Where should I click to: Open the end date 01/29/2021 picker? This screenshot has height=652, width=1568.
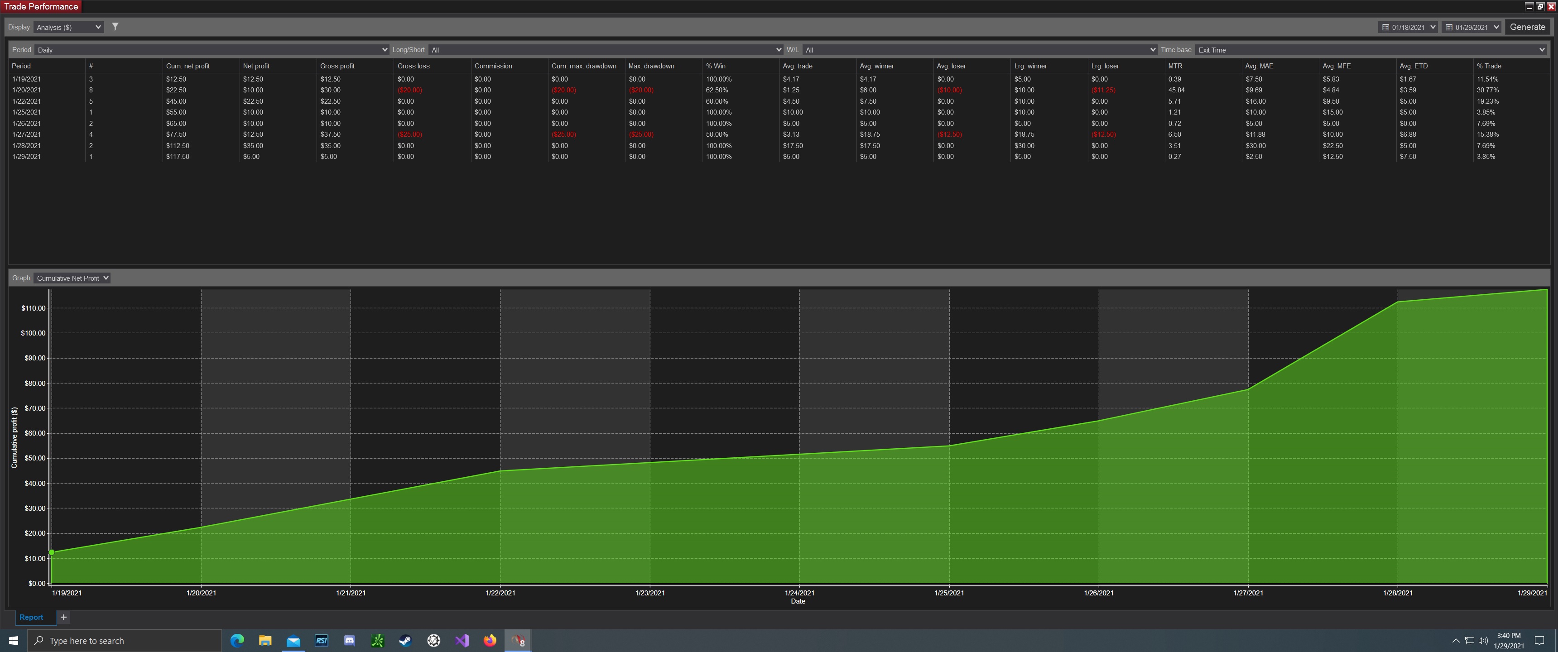pyautogui.click(x=1471, y=28)
